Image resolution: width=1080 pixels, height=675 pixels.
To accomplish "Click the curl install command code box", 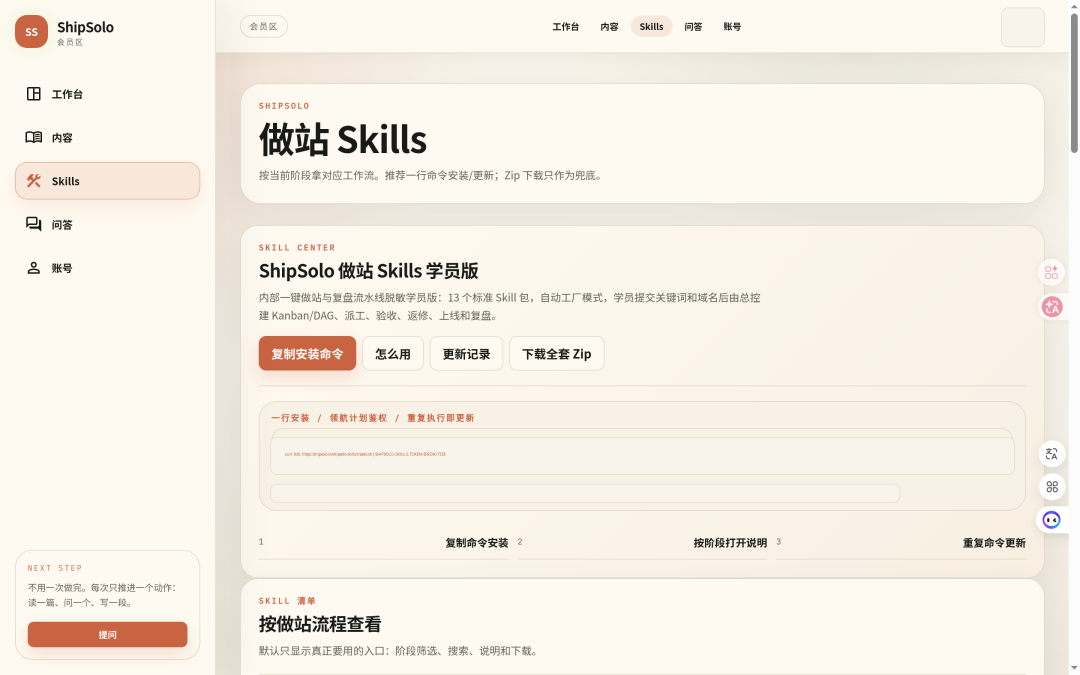I will 642,455.
